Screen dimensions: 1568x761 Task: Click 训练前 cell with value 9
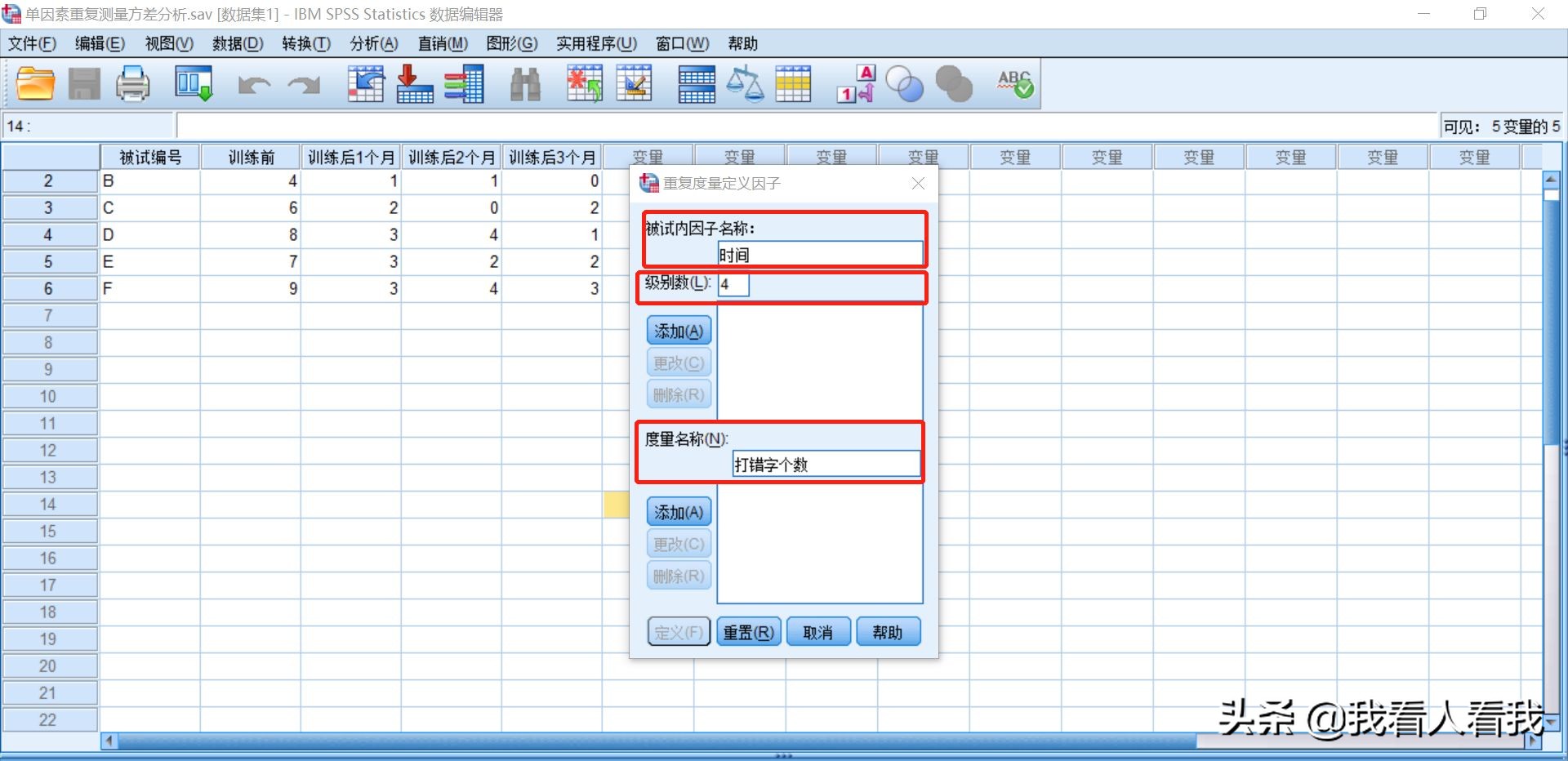coord(251,289)
